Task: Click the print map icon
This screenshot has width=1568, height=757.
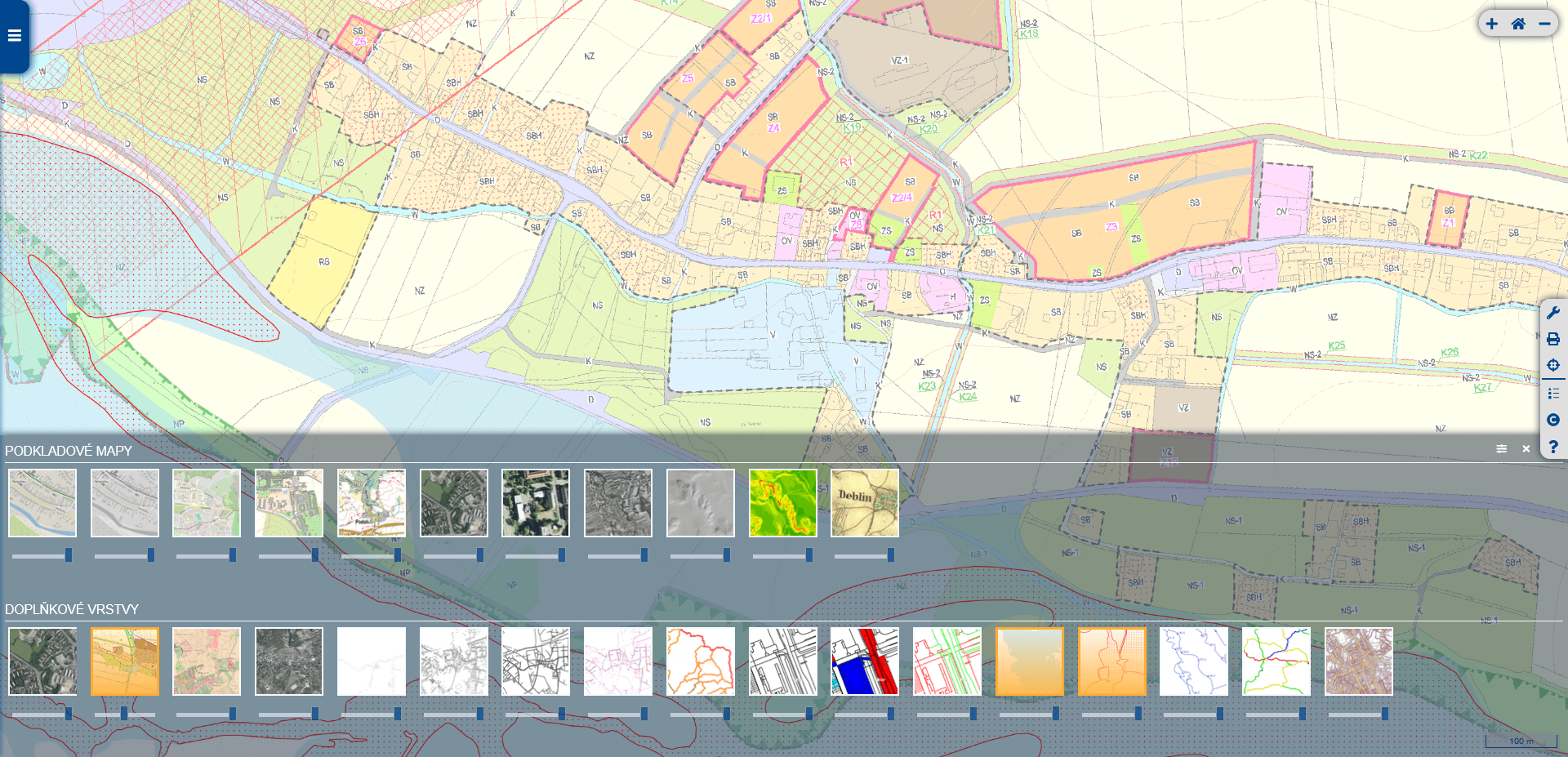Action: tap(1553, 339)
